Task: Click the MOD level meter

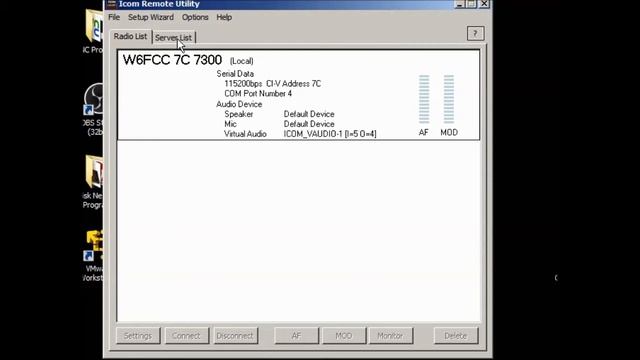Action: 449,99
